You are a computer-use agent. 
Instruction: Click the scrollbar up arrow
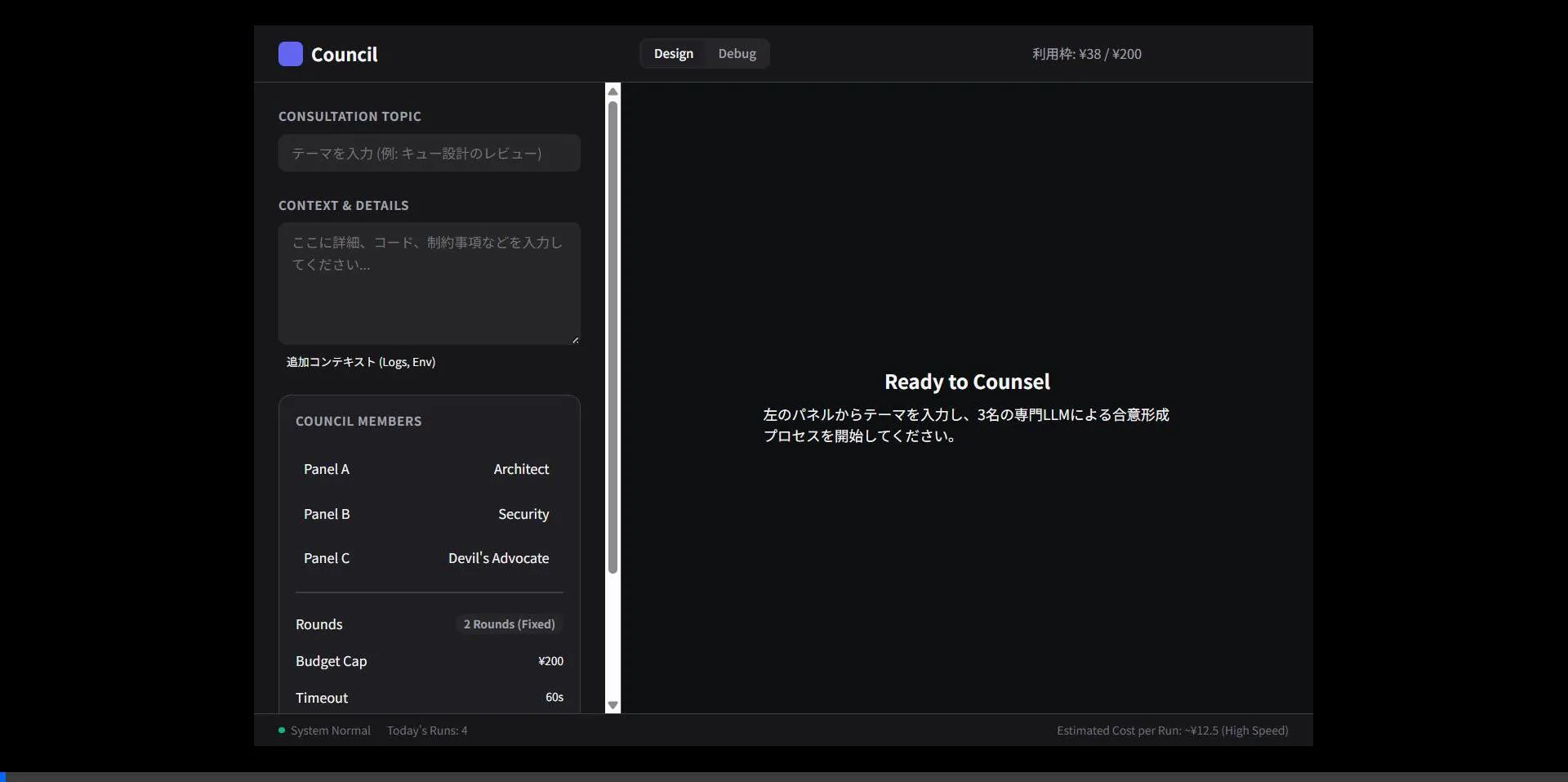coord(612,92)
